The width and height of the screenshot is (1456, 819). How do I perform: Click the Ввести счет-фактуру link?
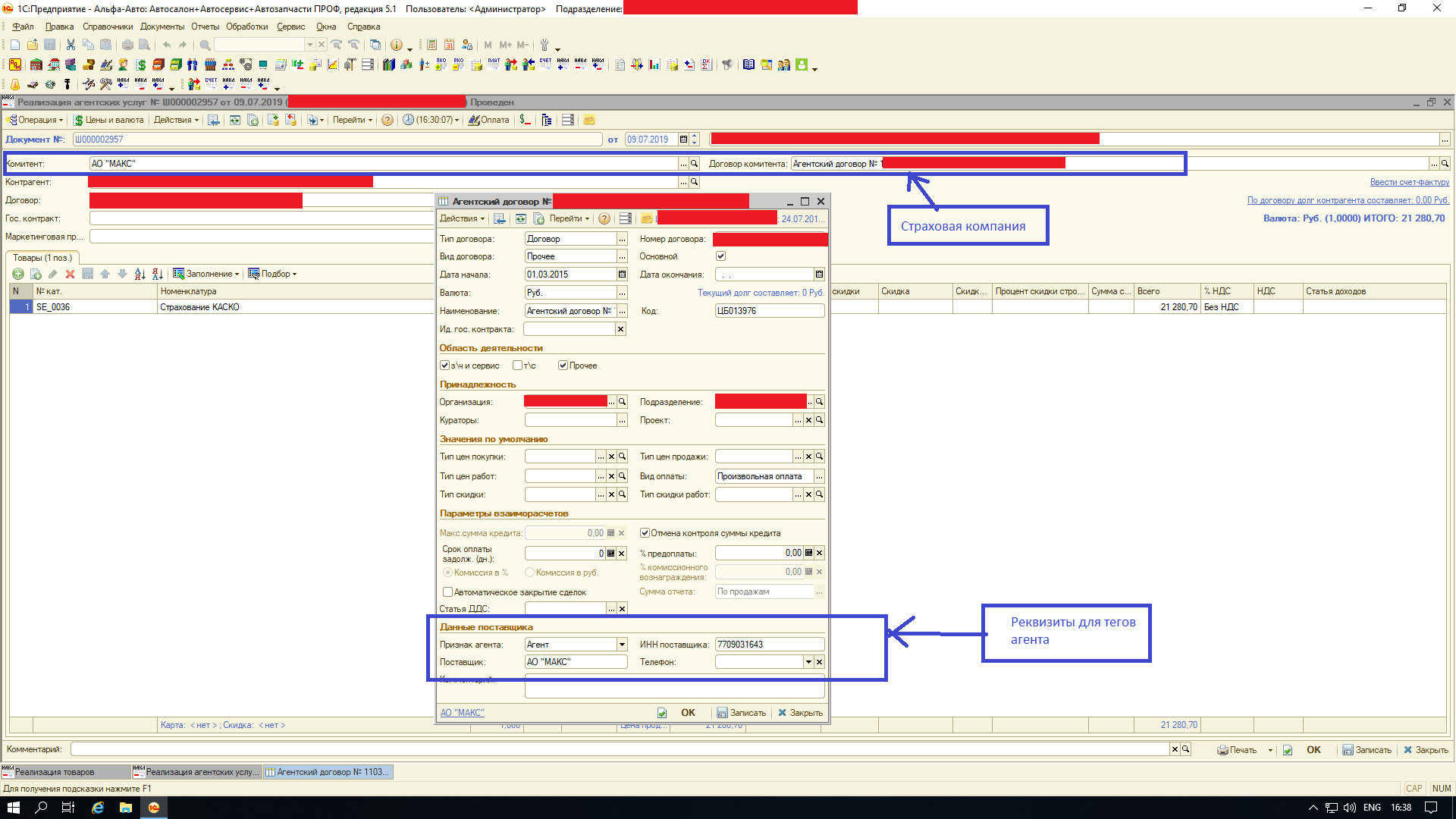[1410, 182]
